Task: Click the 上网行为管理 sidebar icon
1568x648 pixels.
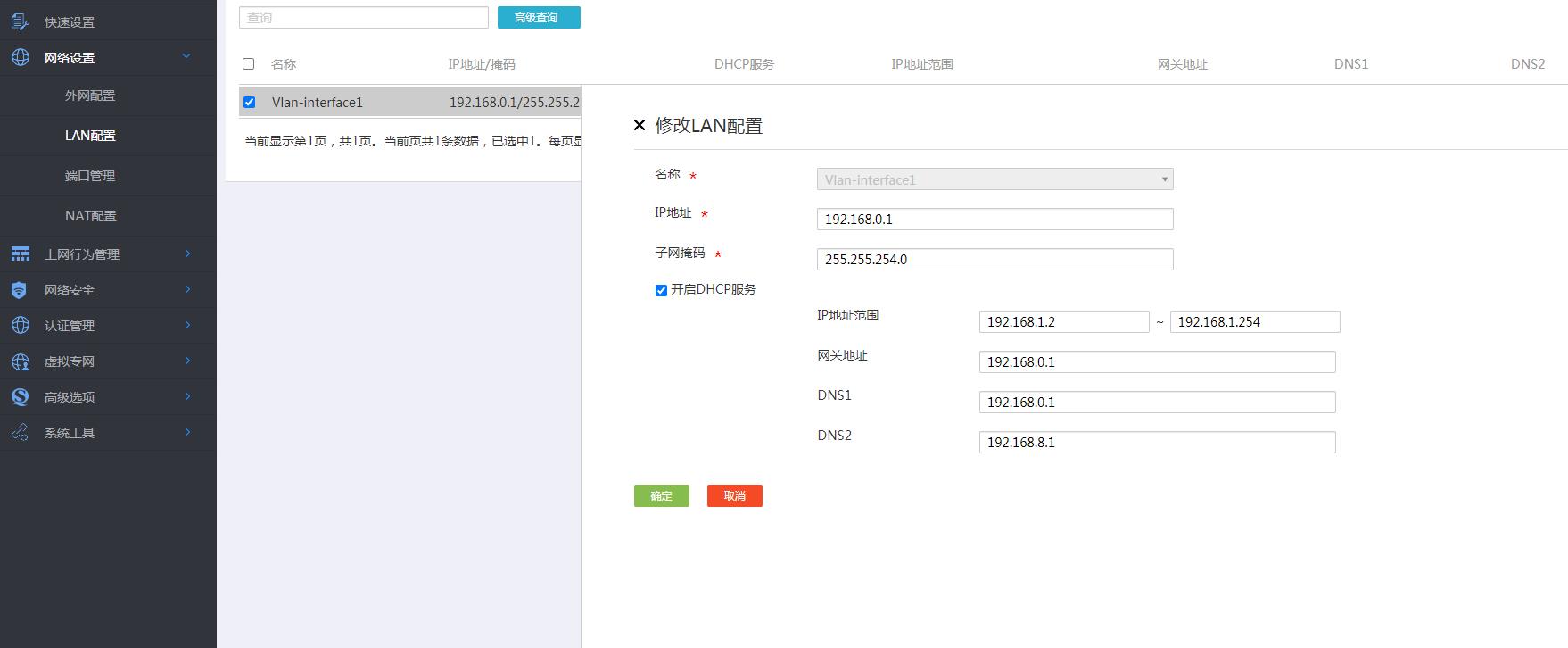Action: [x=21, y=254]
